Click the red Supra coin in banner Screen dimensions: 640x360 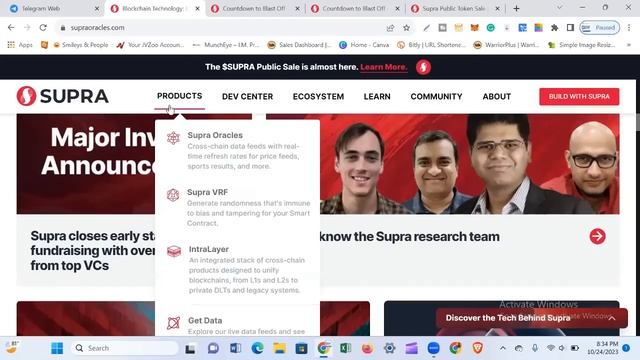pyautogui.click(x=423, y=67)
